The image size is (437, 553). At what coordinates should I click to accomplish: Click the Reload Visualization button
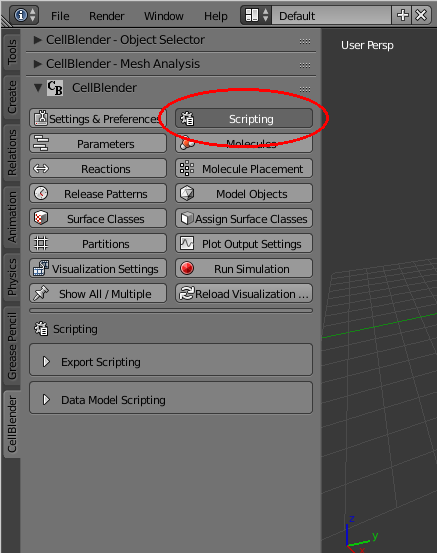tap(244, 294)
